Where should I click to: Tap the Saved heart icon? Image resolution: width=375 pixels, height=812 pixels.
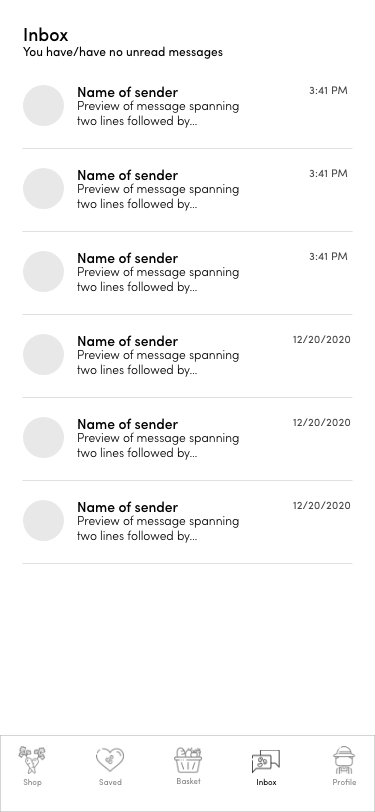[x=110, y=760]
